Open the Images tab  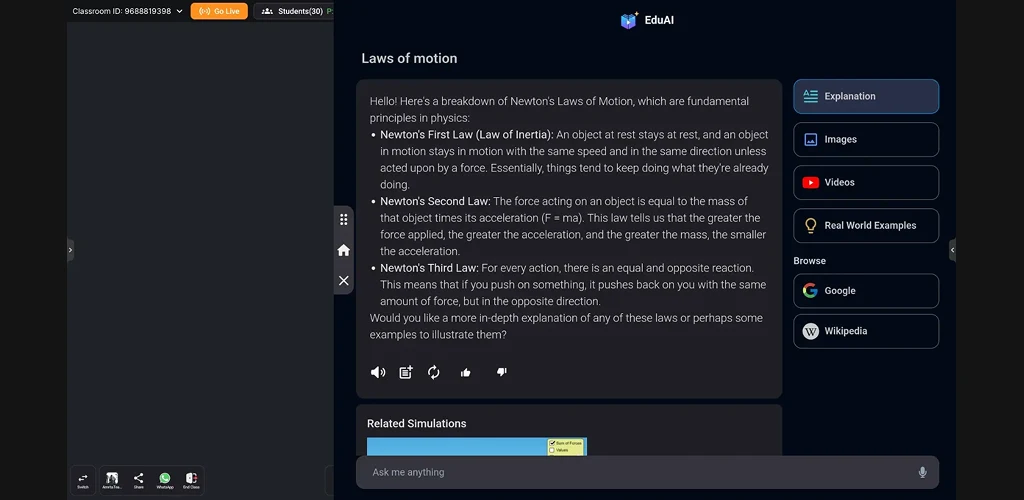pos(866,140)
